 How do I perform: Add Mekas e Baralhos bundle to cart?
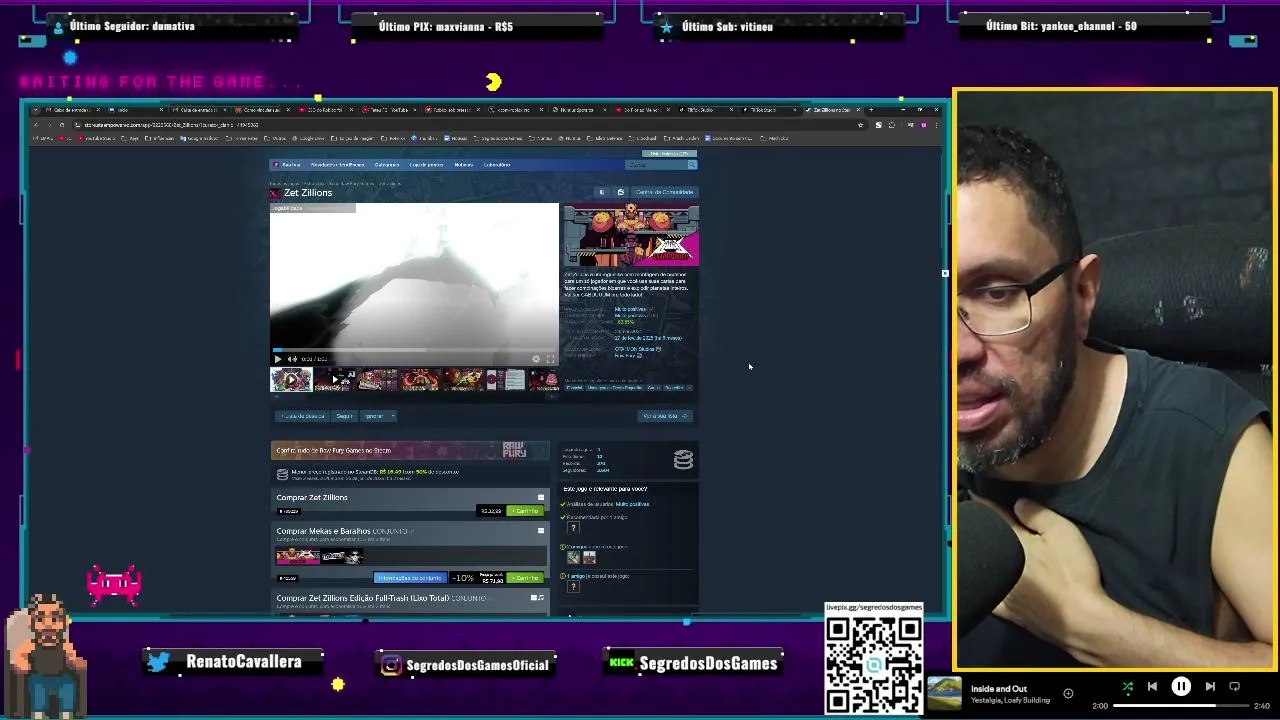[525, 578]
